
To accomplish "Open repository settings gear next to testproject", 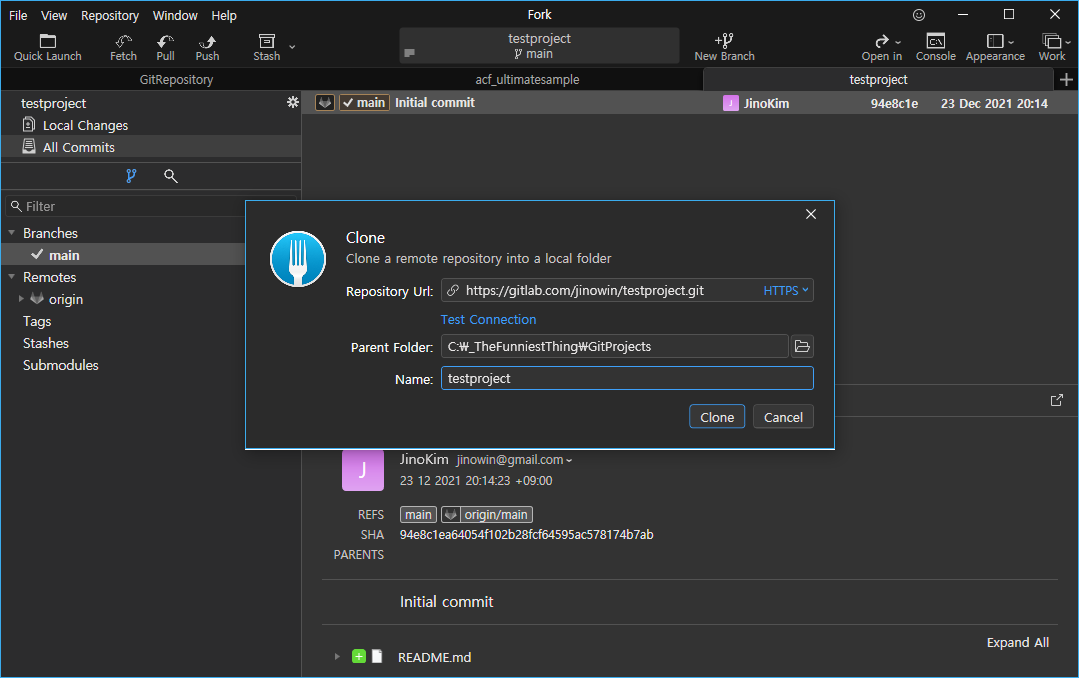I will [x=293, y=103].
